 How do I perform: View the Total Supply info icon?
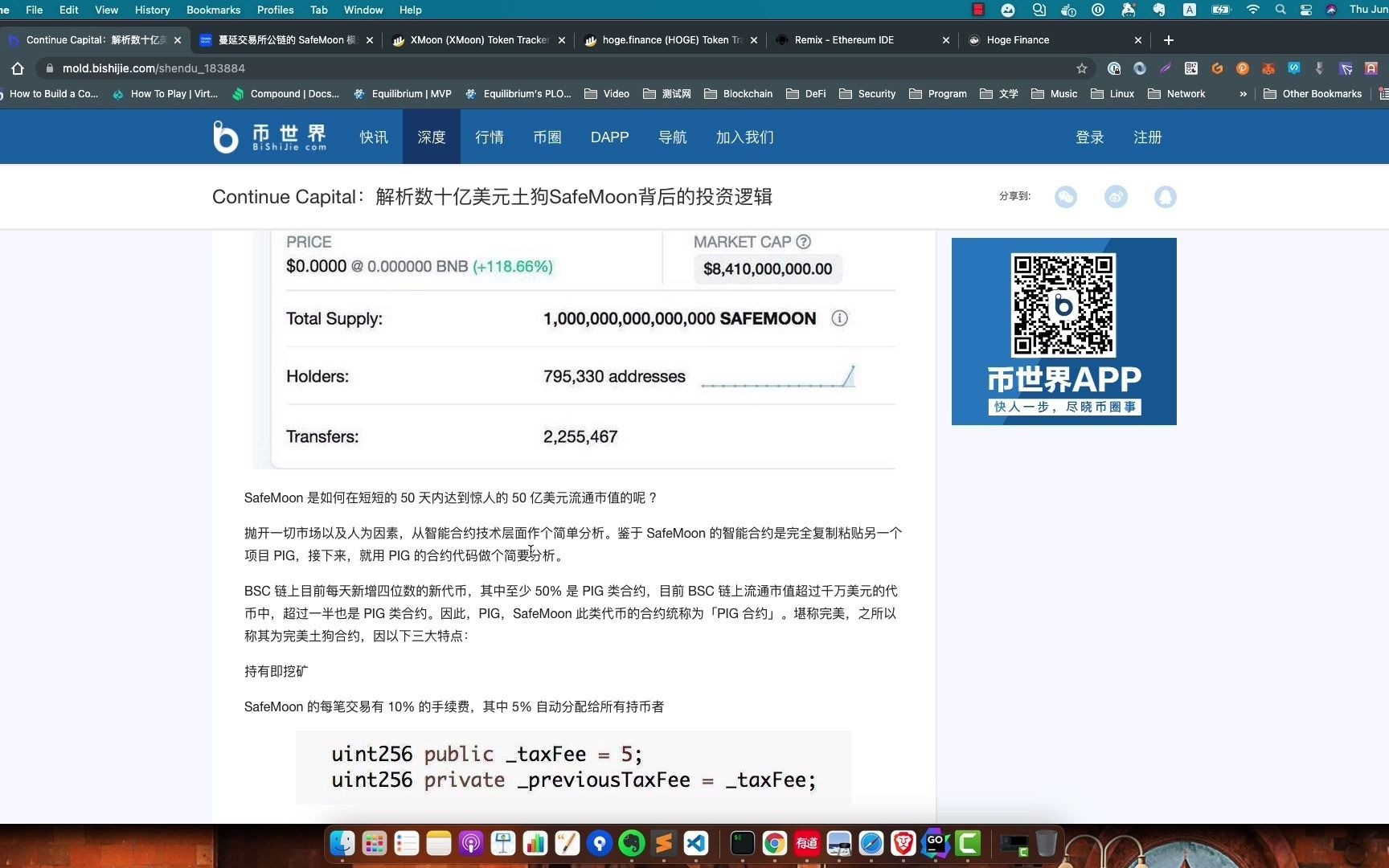pyautogui.click(x=839, y=318)
